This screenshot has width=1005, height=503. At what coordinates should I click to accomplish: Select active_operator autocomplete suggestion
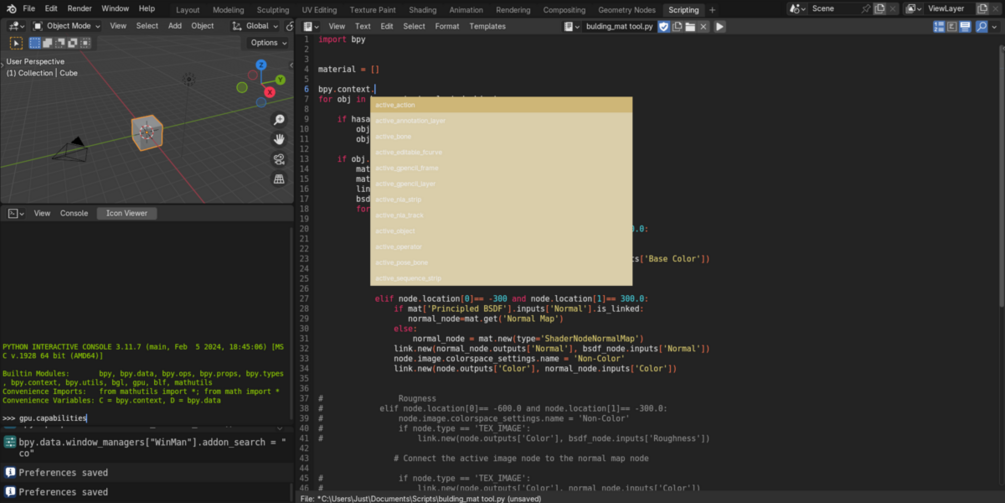pyautogui.click(x=501, y=247)
